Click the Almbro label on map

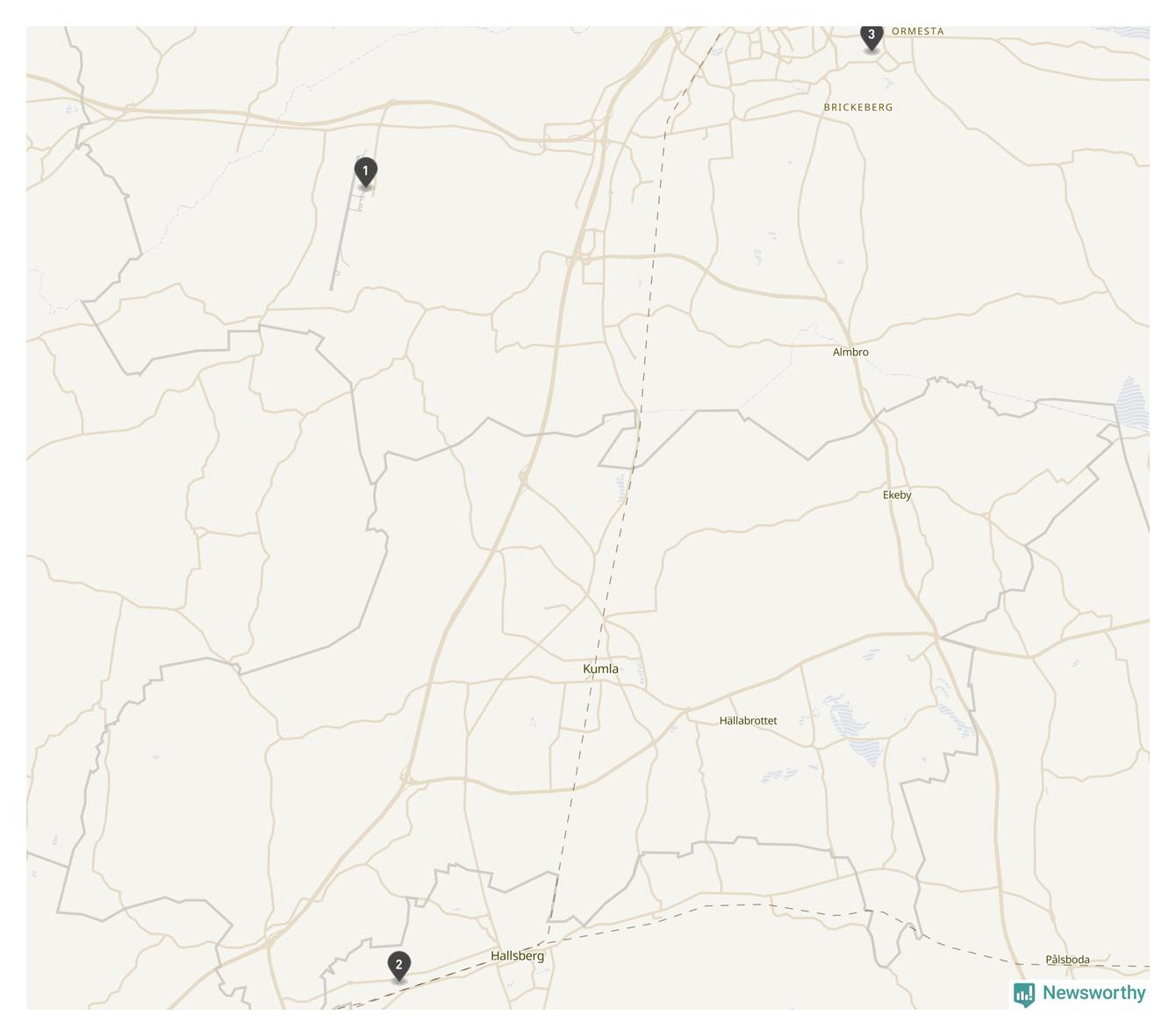click(x=850, y=352)
